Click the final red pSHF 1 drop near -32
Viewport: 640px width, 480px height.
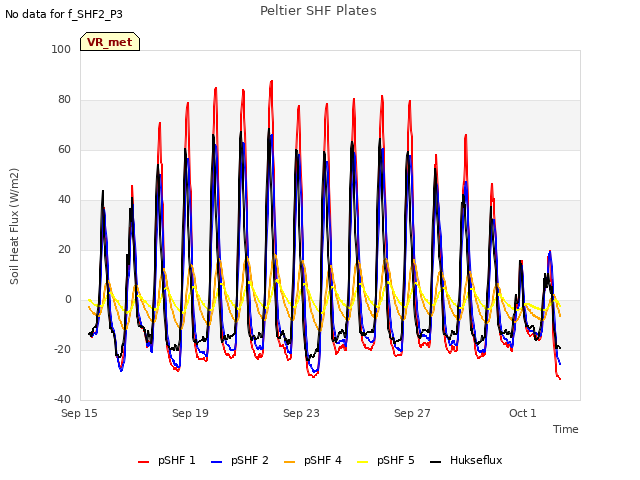point(559,378)
